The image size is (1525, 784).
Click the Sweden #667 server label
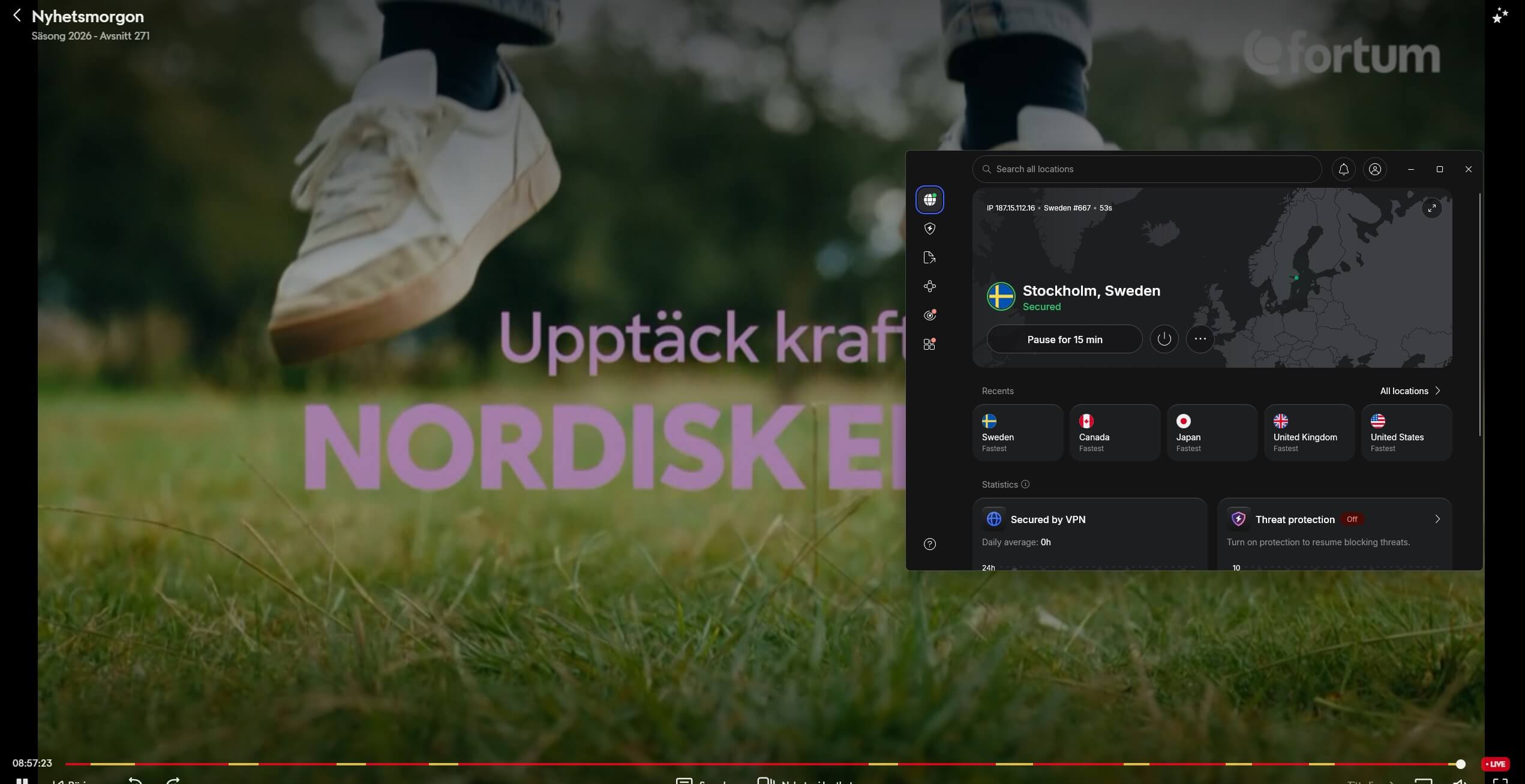pos(1067,208)
